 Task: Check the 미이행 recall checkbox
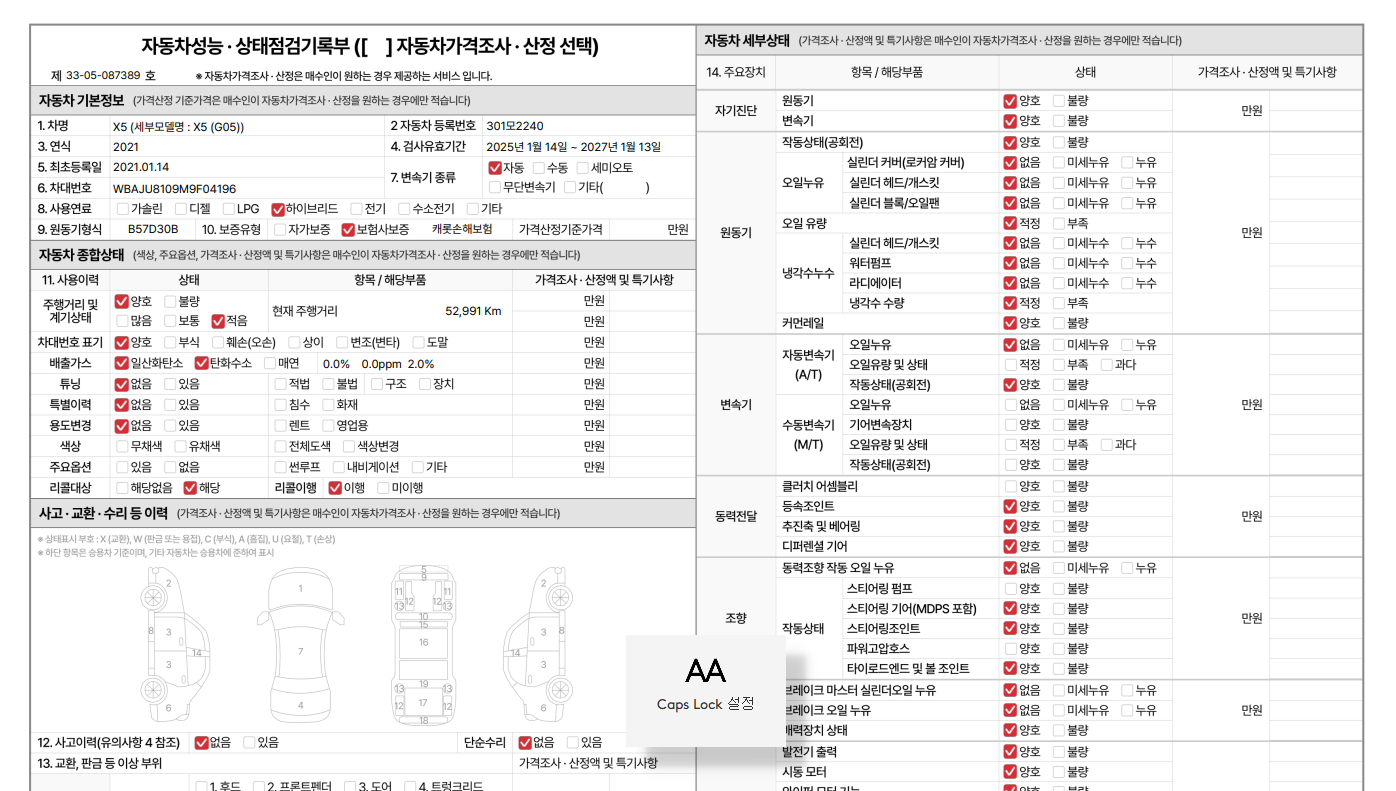(x=384, y=488)
